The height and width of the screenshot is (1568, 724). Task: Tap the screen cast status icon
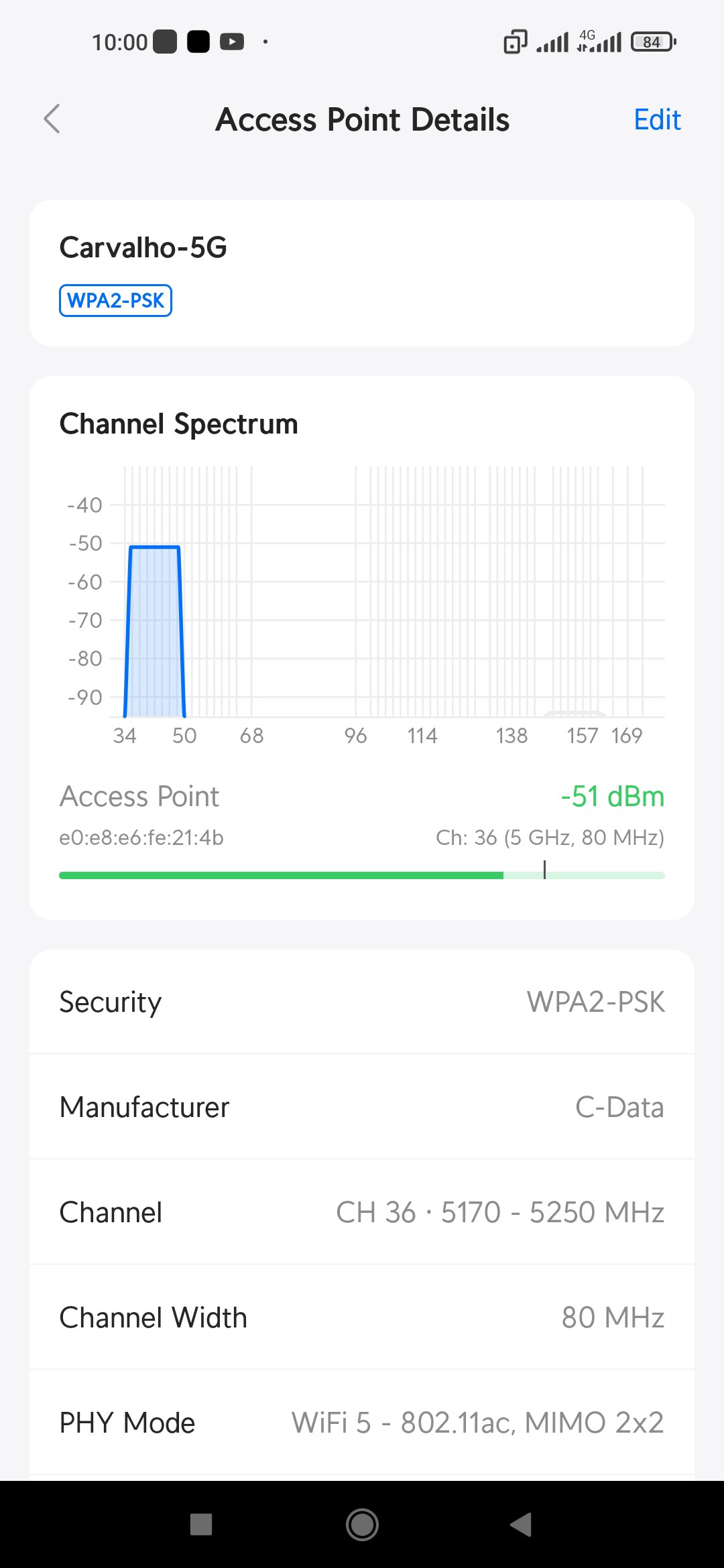pos(515,42)
